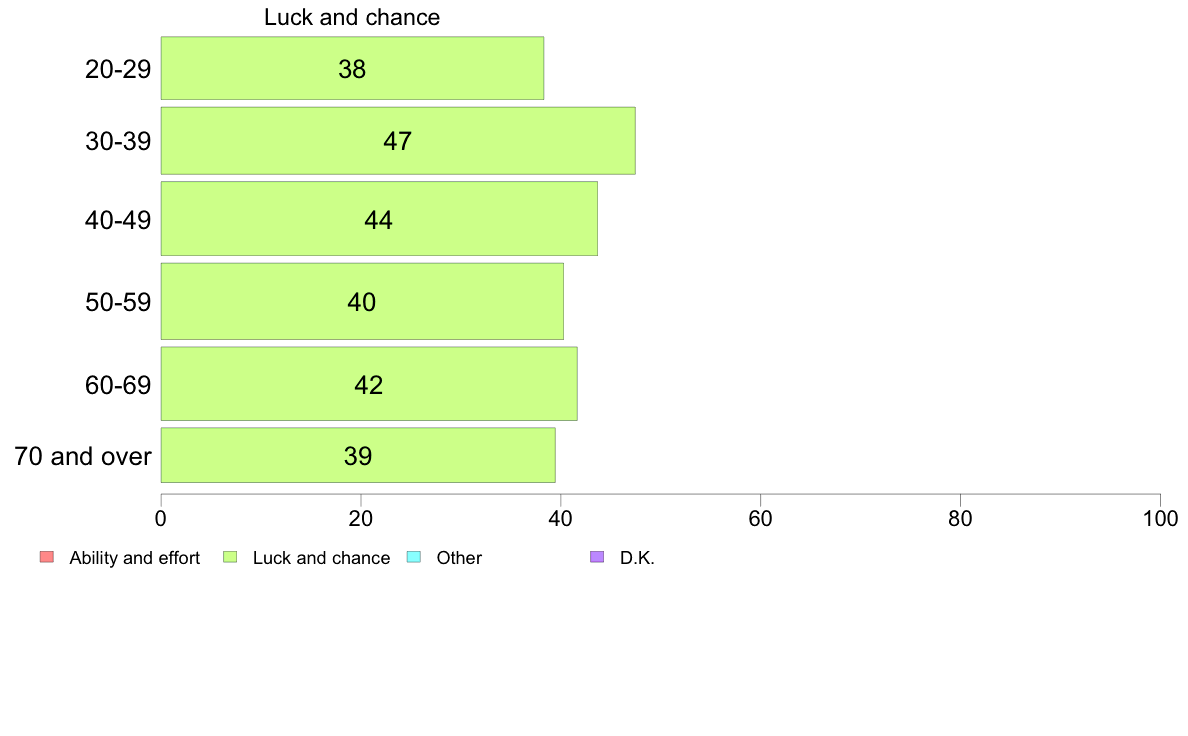Select the 60-69 bar showing 42
The height and width of the screenshot is (736, 1188).
click(369, 384)
